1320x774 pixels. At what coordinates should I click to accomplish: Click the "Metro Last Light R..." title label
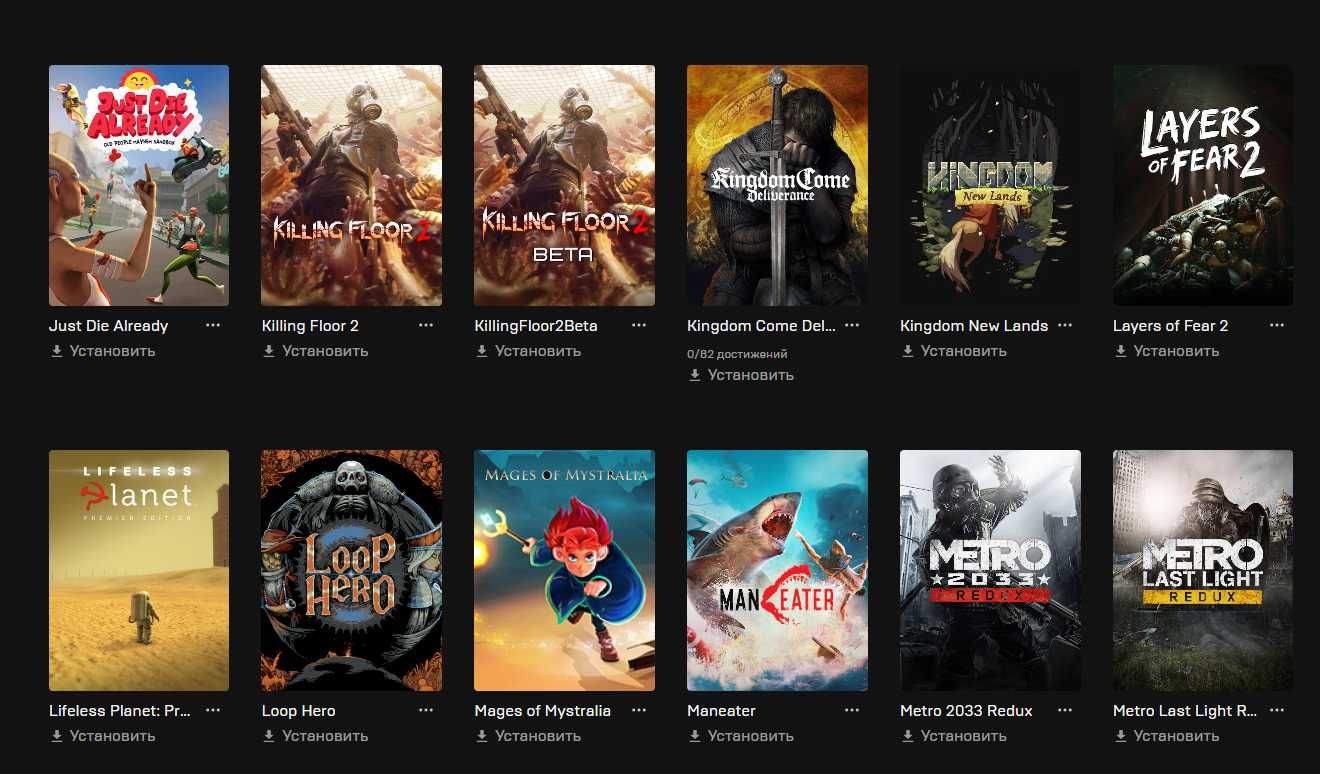(x=1185, y=711)
